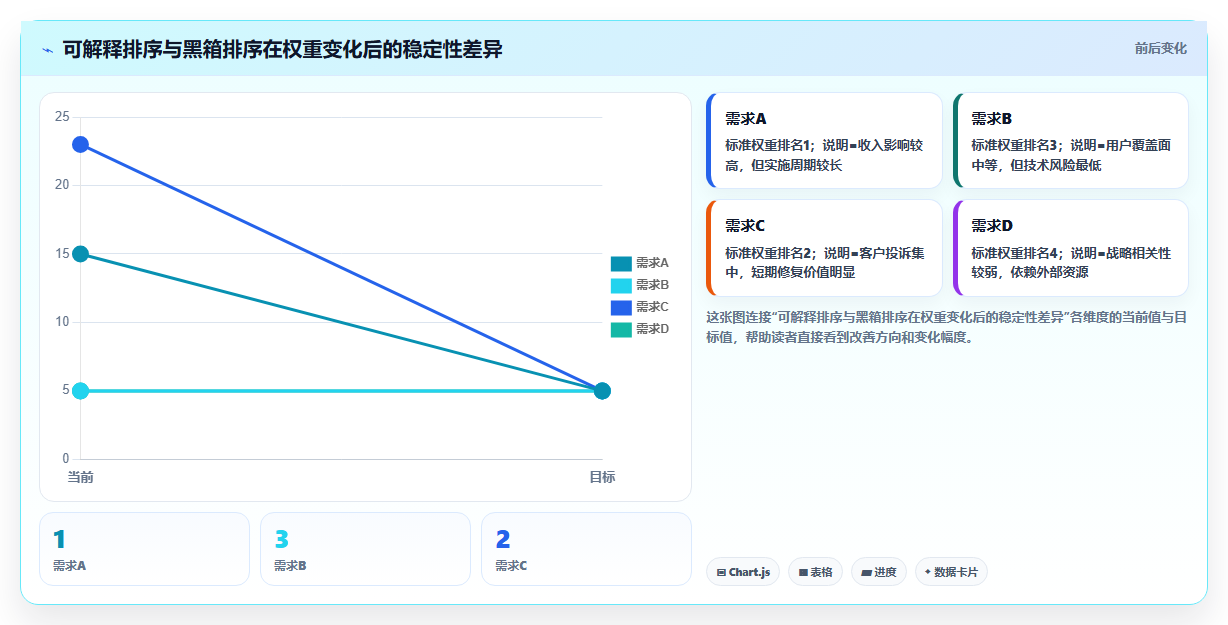
Task: Toggle the 需求C legend entry
Action: click(x=639, y=307)
